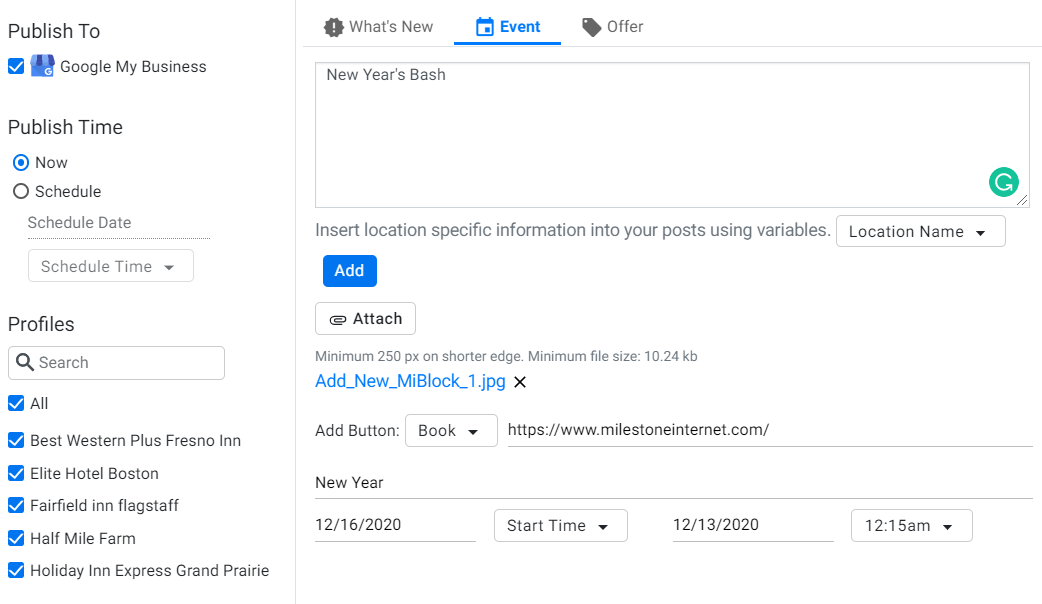Open the Location Name variable dropdown
This screenshot has height=604, width=1042.
coord(920,231)
